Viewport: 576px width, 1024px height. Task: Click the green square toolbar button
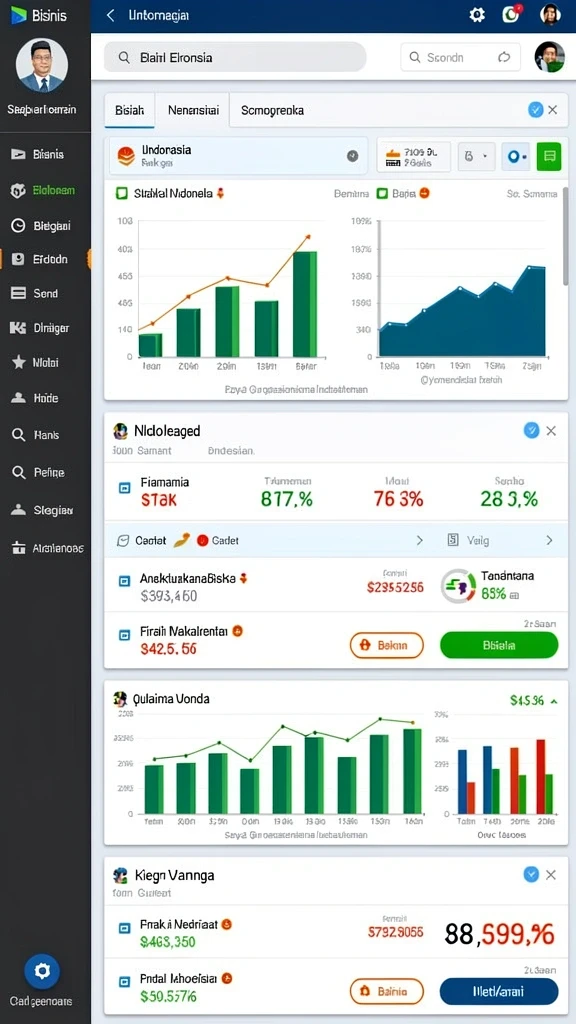pos(549,156)
